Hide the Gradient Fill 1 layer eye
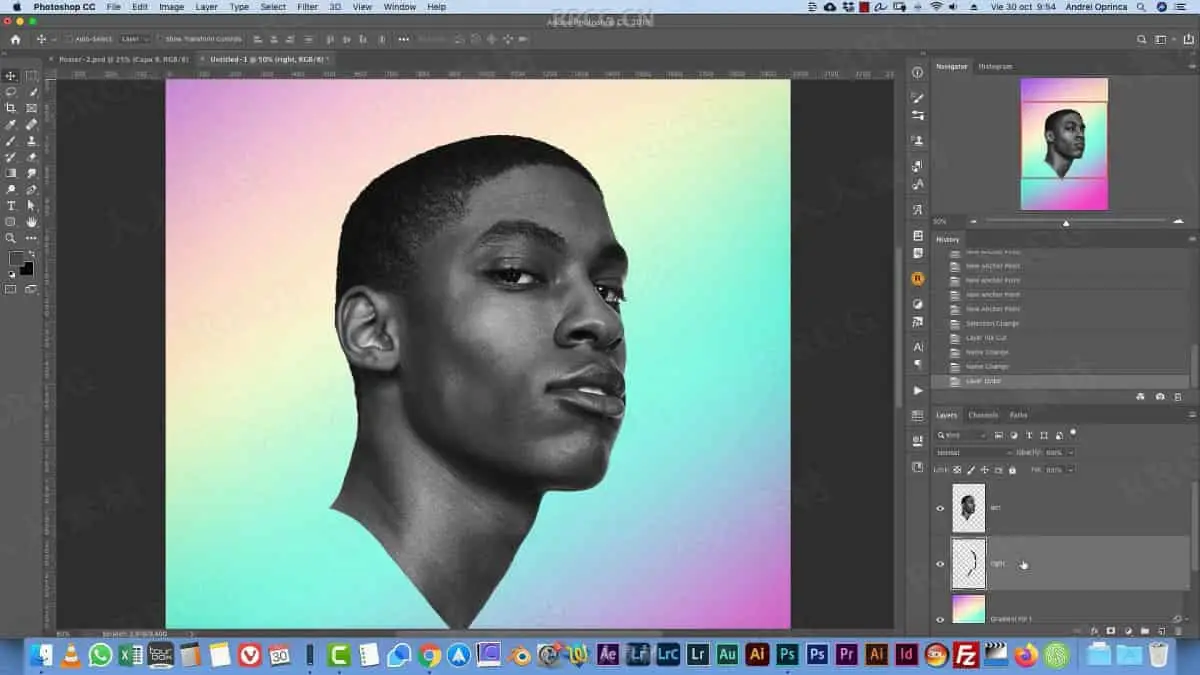Viewport: 1200px width, 675px height. coord(940,619)
